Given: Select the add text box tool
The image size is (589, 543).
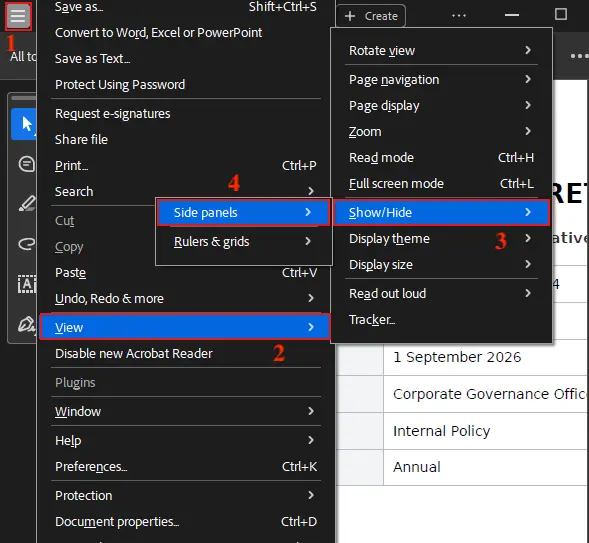Looking at the screenshot, I should coord(27,284).
